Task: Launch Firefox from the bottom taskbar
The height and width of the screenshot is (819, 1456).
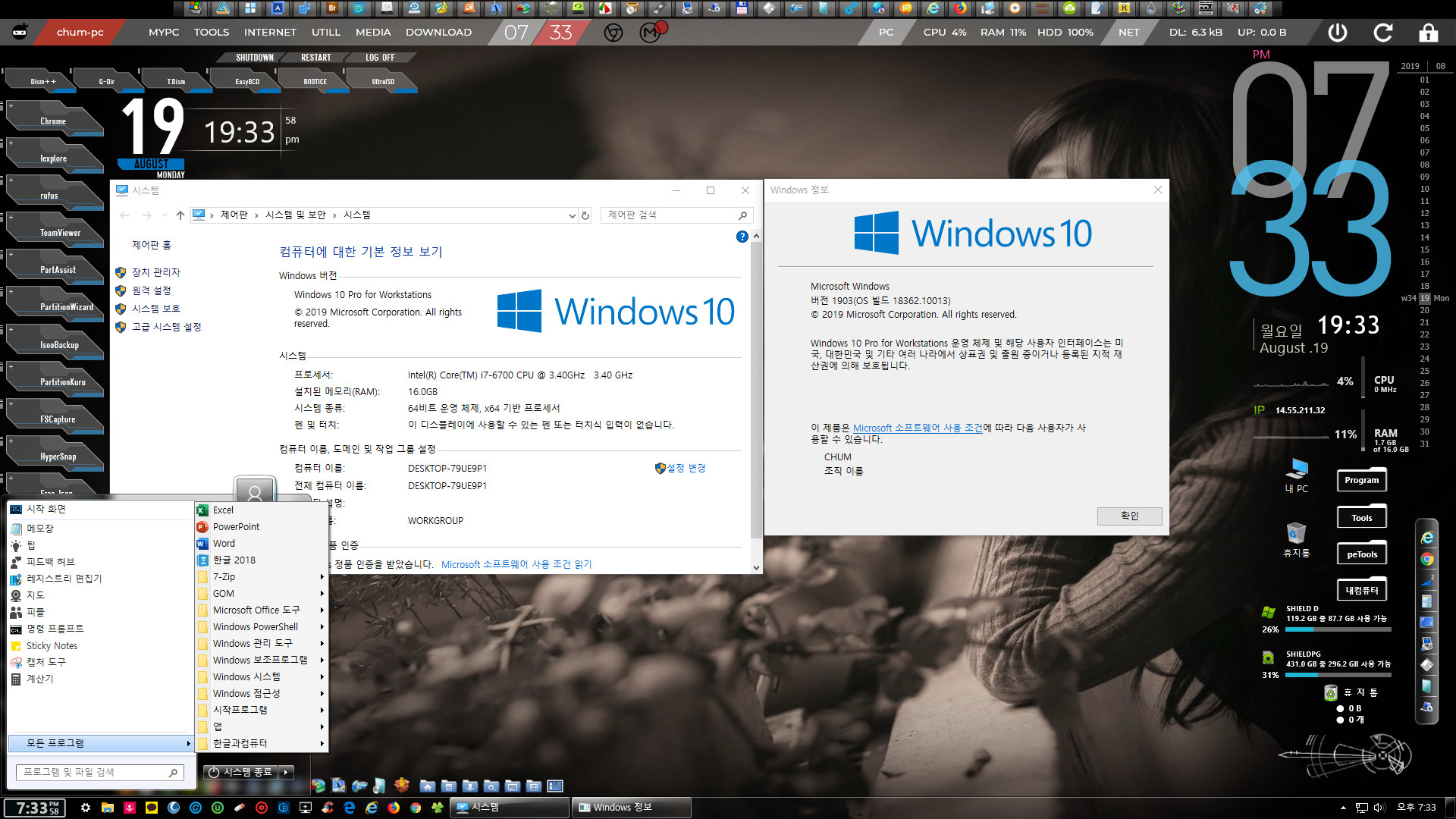Action: pyautogui.click(x=394, y=808)
